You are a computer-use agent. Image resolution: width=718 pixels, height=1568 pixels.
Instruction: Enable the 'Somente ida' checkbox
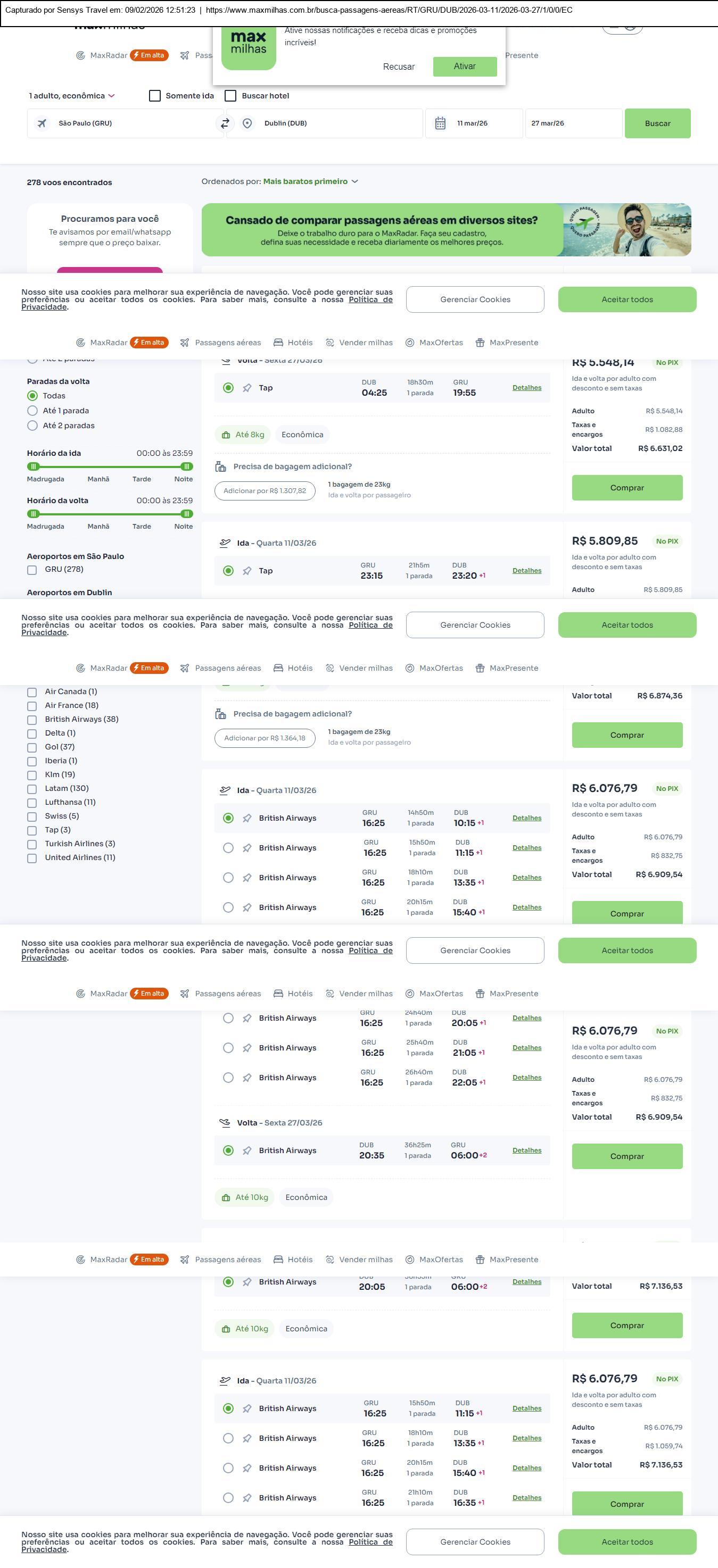pos(155,96)
